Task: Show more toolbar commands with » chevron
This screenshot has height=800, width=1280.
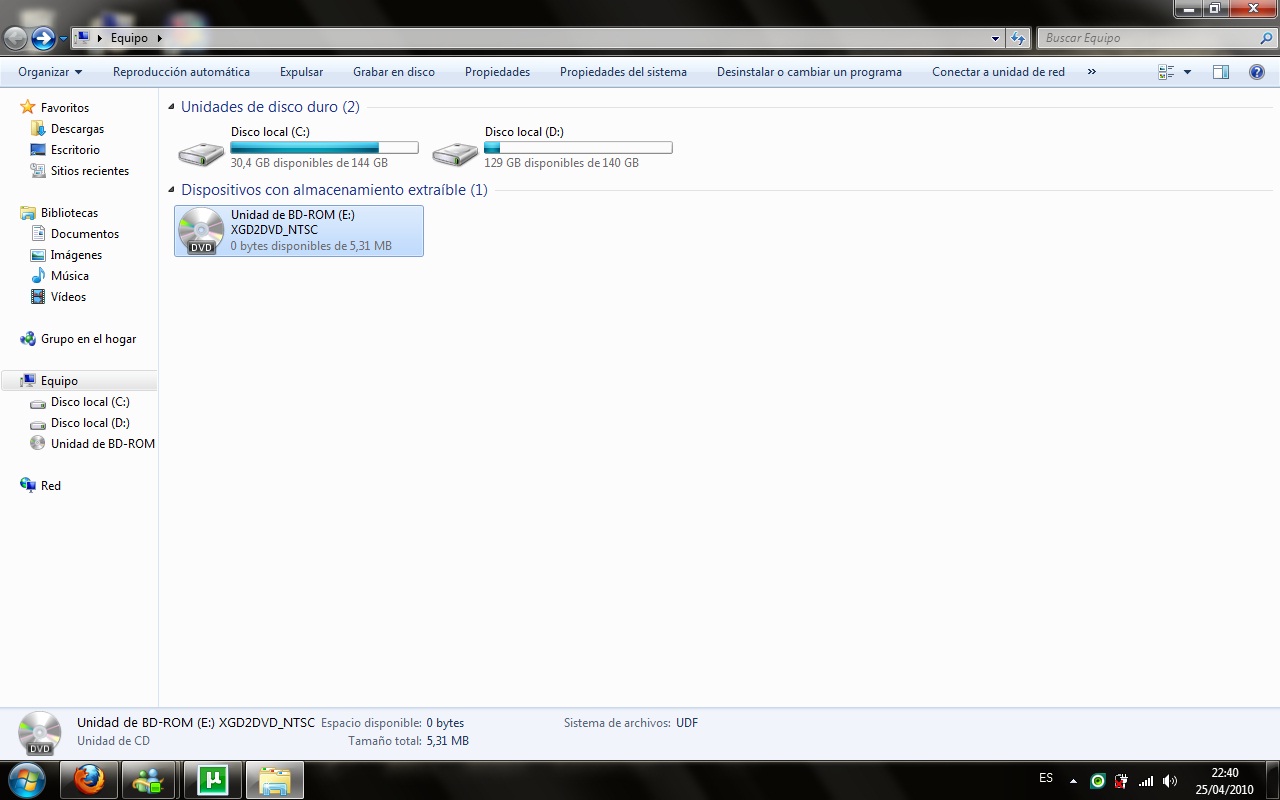Action: tap(1091, 72)
